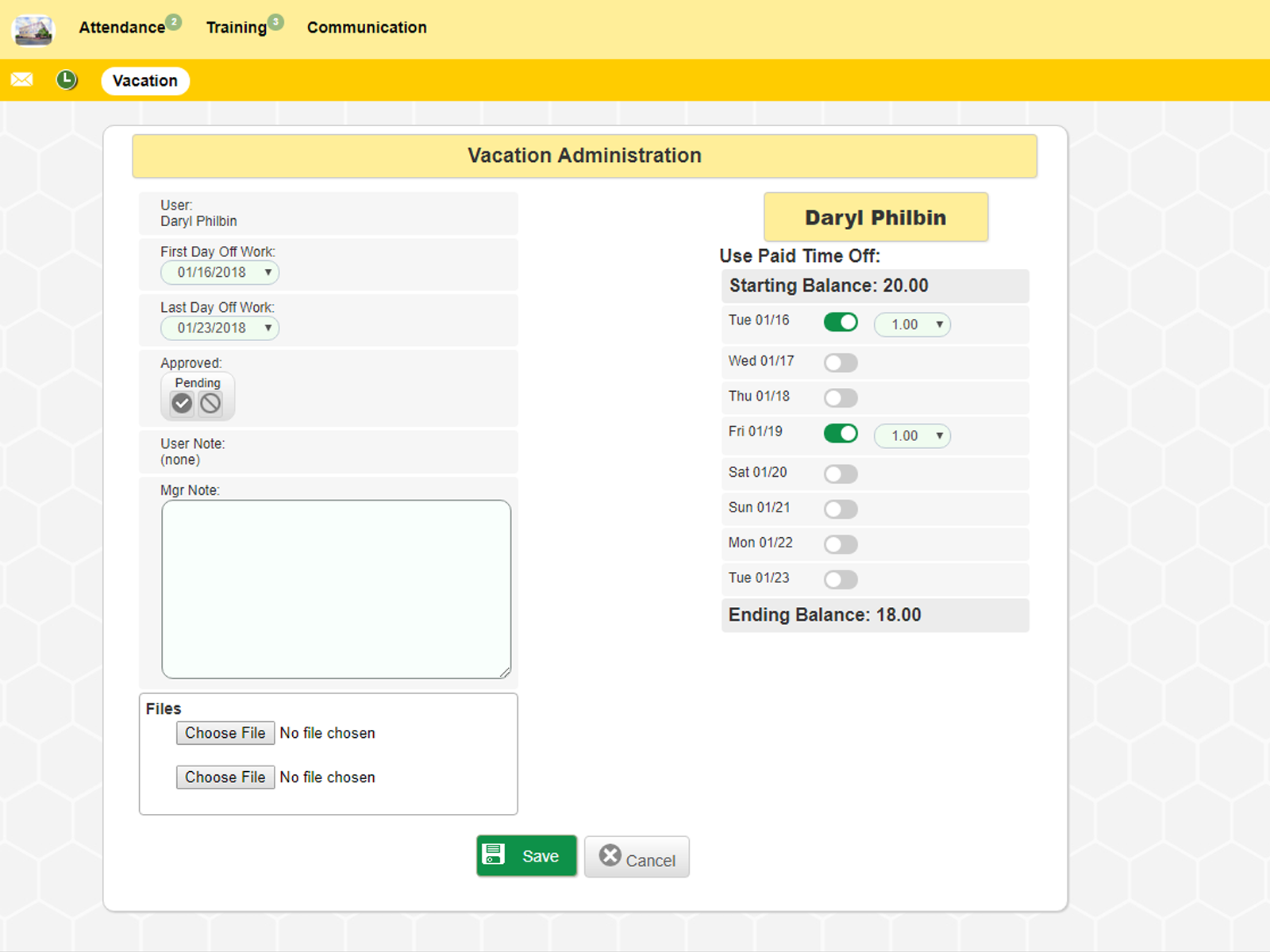Click the company logo thumbnail icon

33,30
